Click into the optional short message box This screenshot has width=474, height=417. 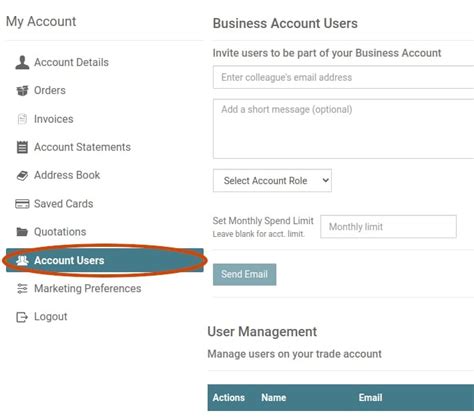pos(343,129)
